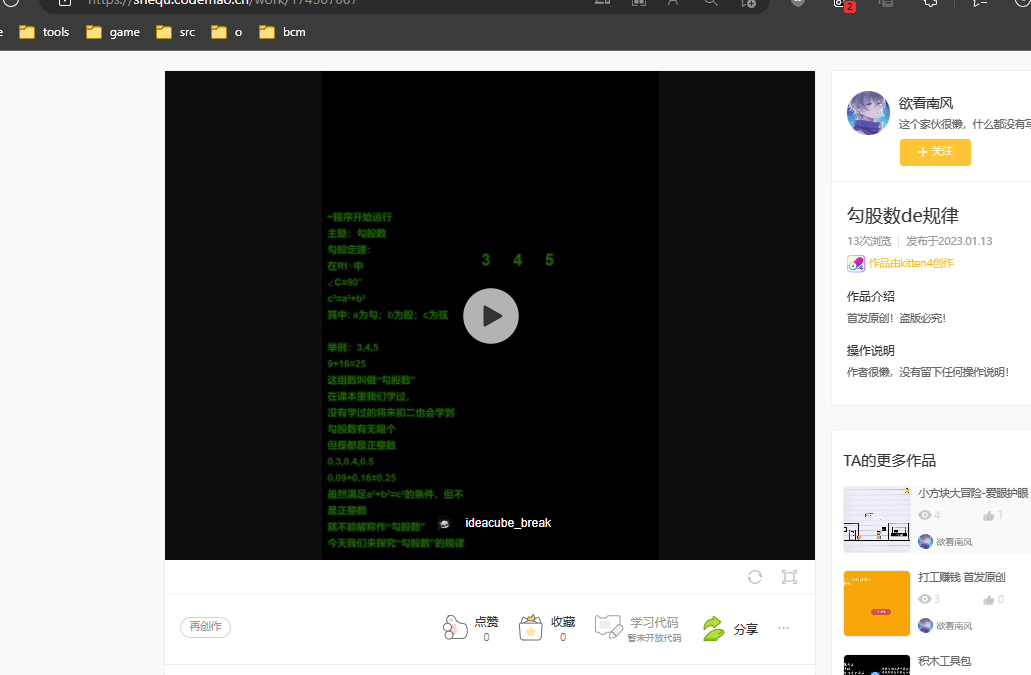Click the 再创作 remix button
The width and height of the screenshot is (1031, 675).
pos(205,626)
